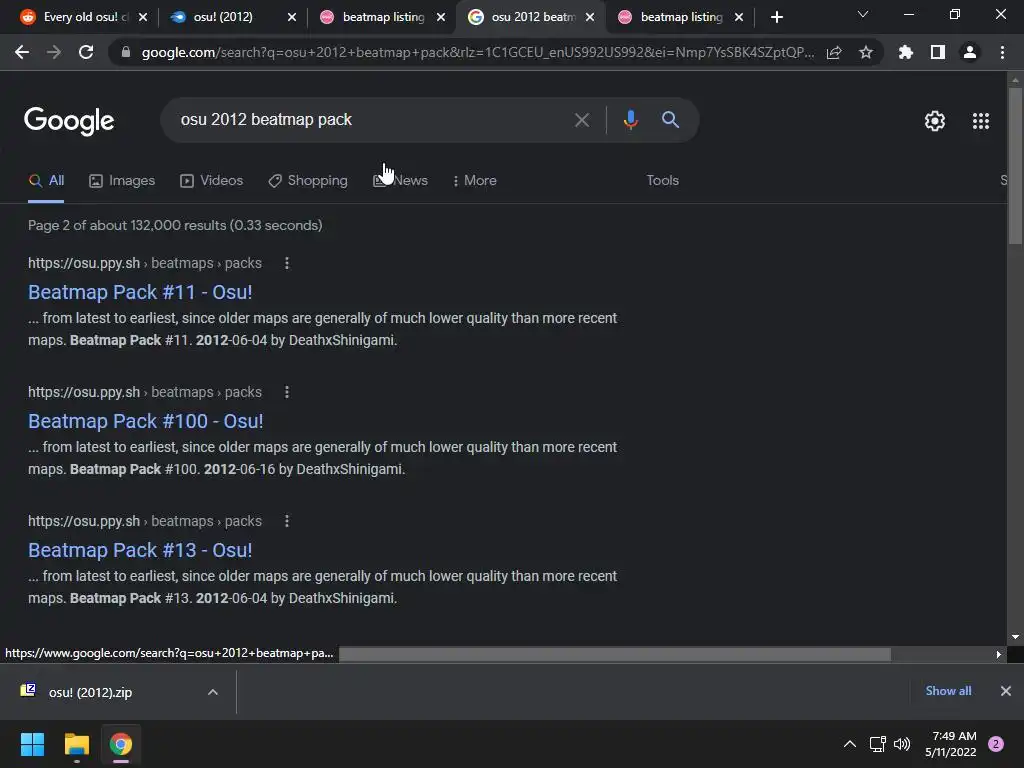Select the Images results tab
Image resolution: width=1024 pixels, height=768 pixels.
point(122,180)
